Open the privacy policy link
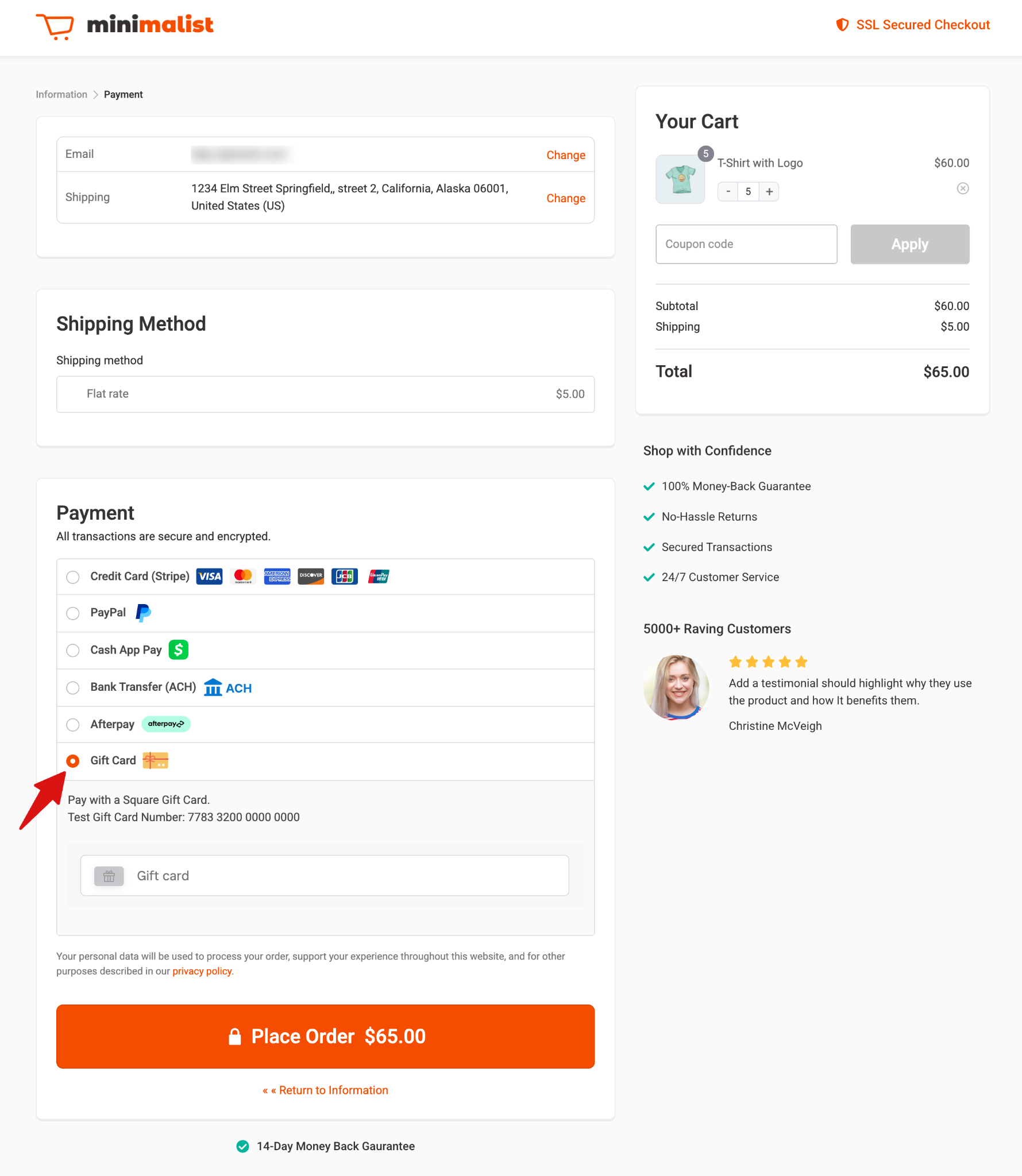Image resolution: width=1022 pixels, height=1176 pixels. (x=202, y=970)
